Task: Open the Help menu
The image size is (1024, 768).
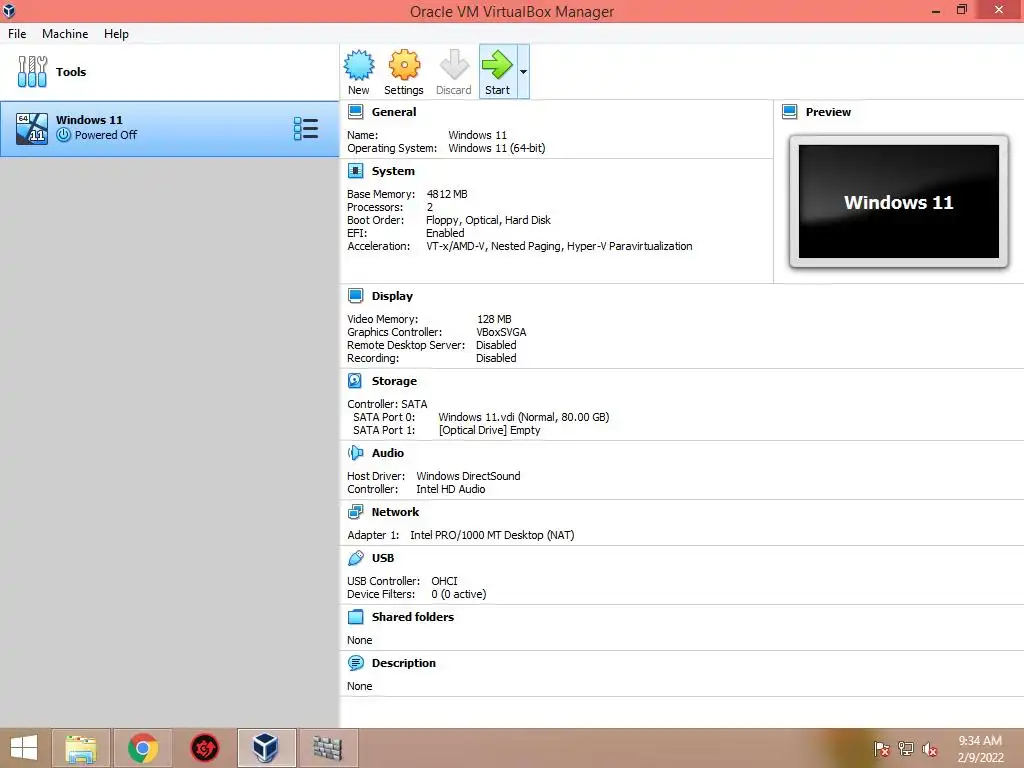Action: pos(116,34)
